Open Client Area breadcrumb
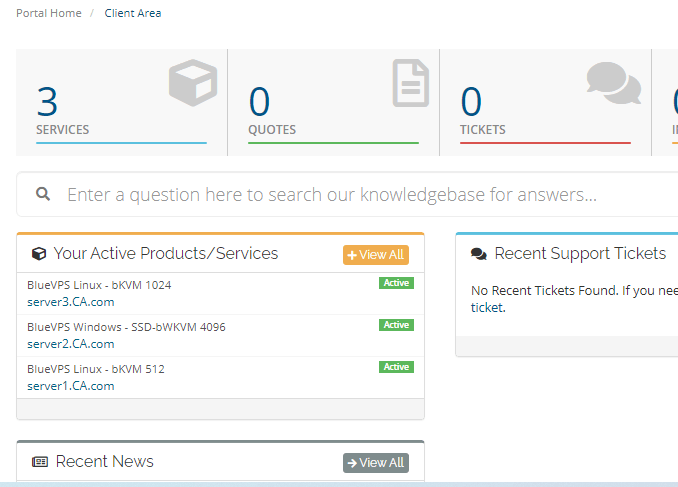Image resolution: width=678 pixels, height=487 pixels. pyautogui.click(x=133, y=13)
